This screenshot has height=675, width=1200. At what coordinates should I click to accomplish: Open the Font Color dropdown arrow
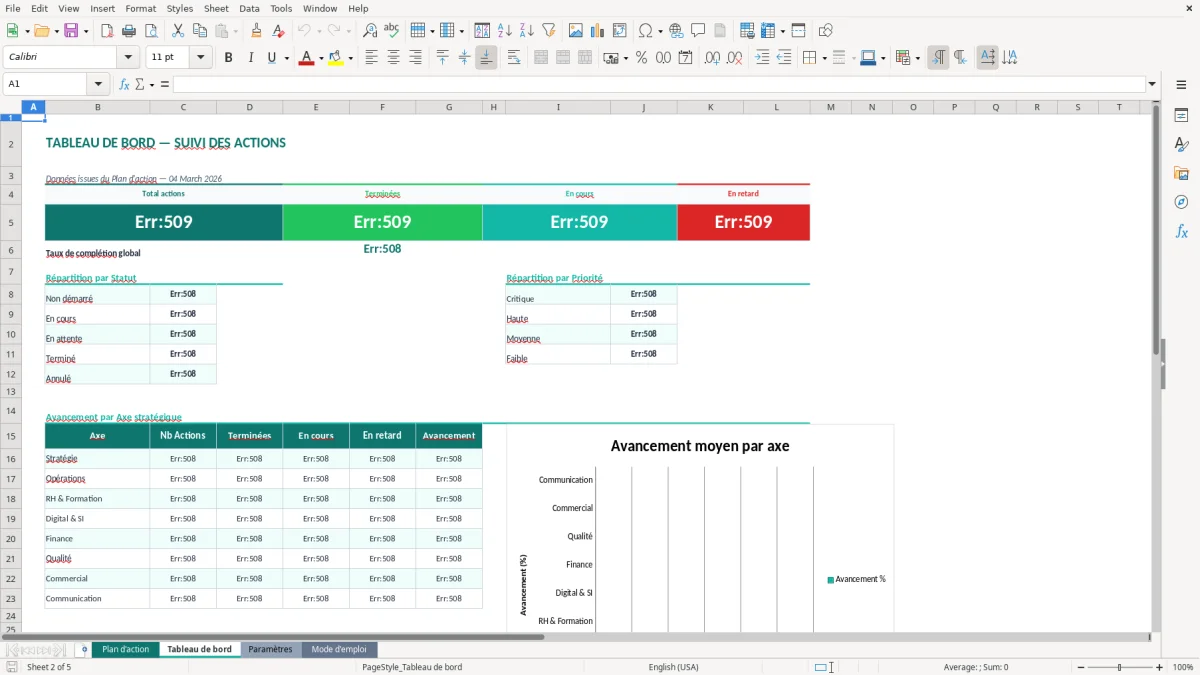click(x=319, y=58)
